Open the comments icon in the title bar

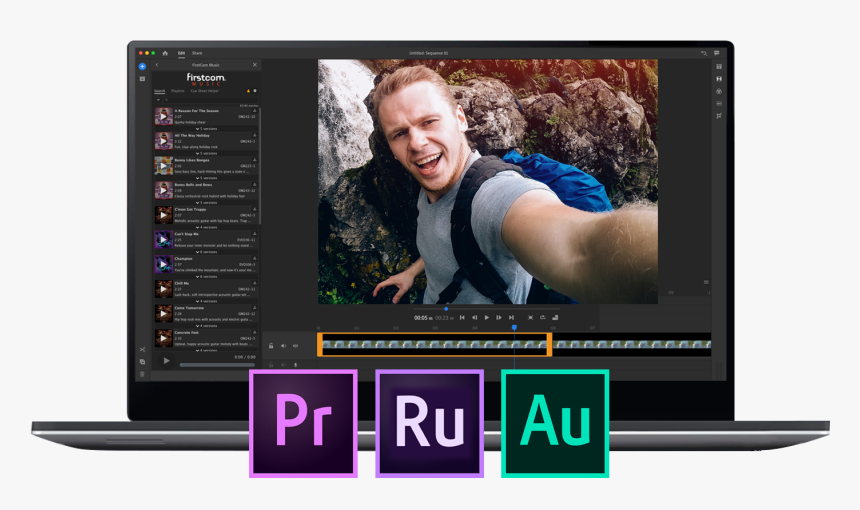pos(716,53)
